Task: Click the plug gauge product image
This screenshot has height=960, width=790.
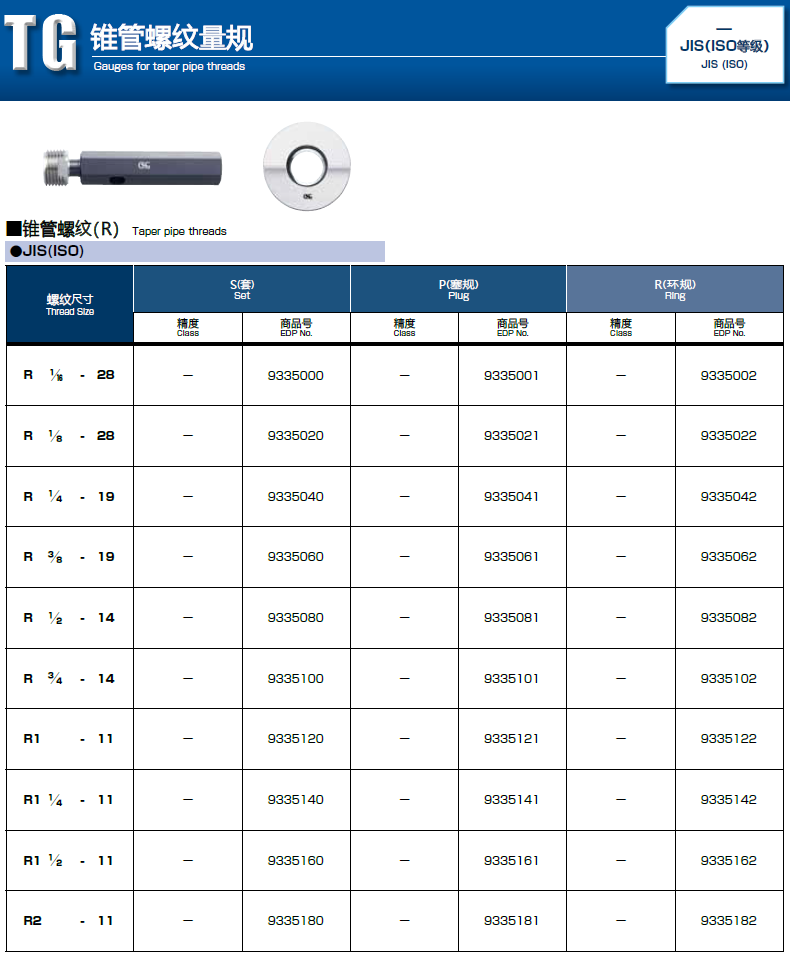Action: tap(133, 168)
